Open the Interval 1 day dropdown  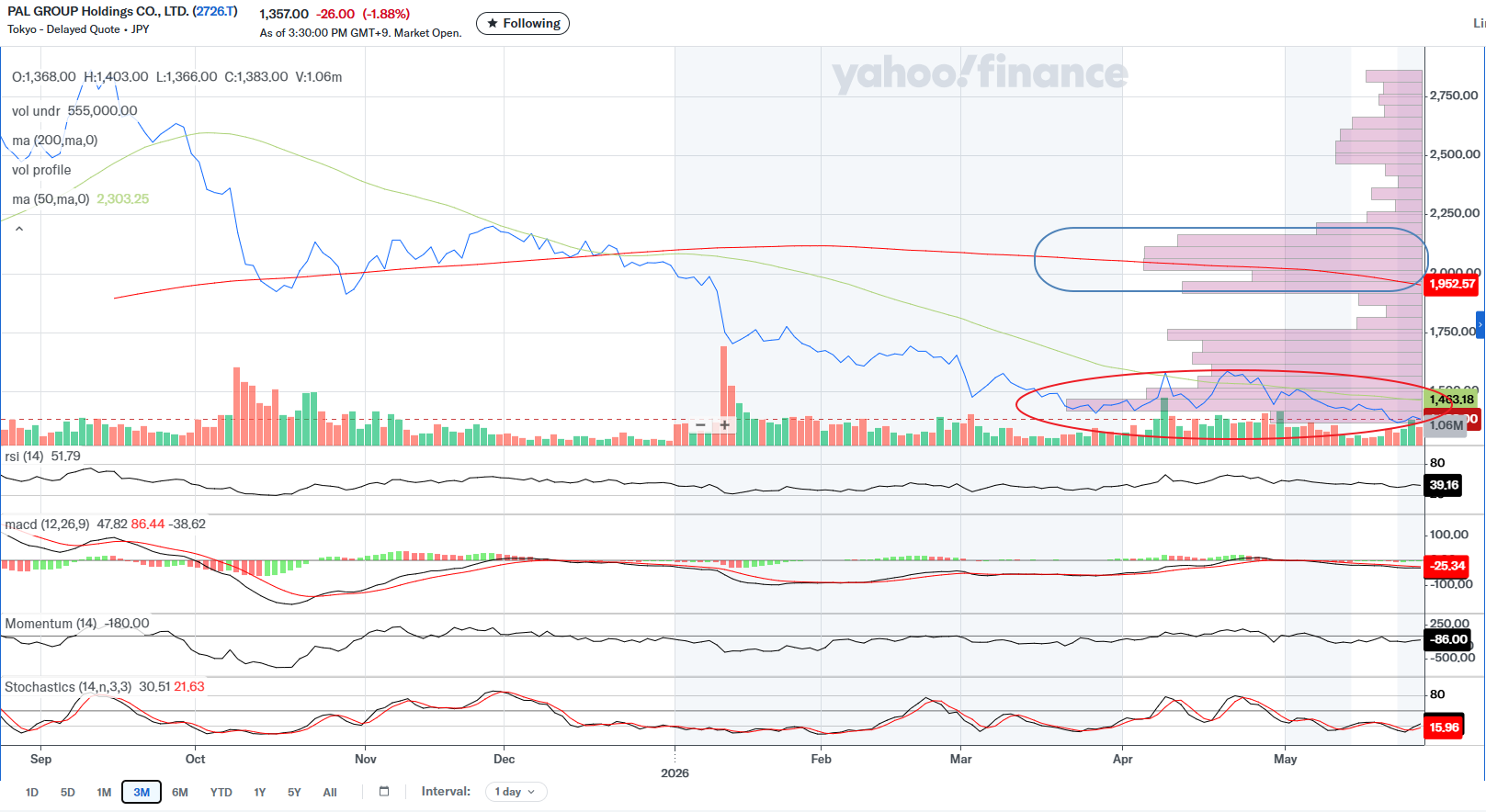(516, 792)
